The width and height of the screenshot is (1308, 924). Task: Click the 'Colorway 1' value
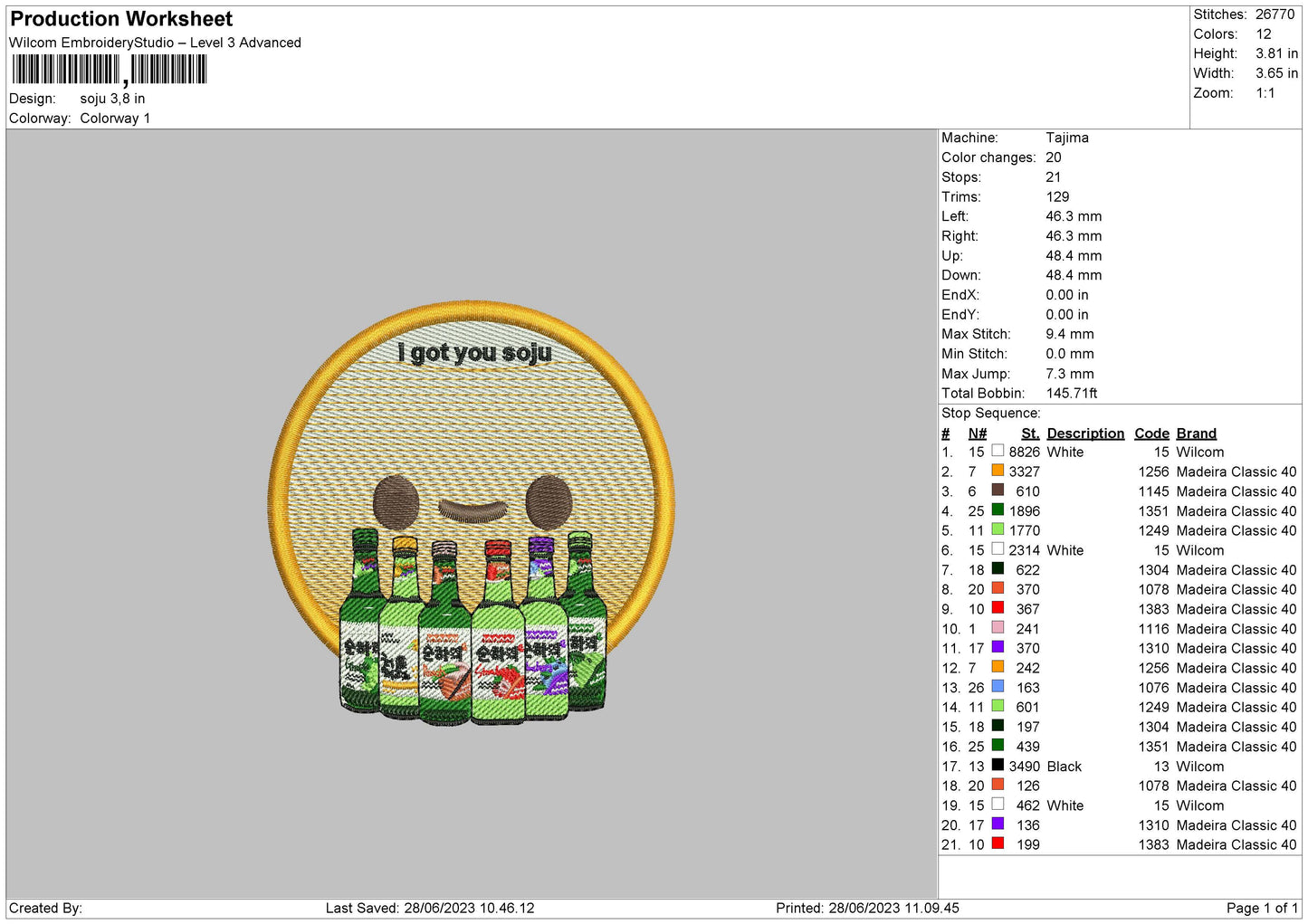coord(115,119)
